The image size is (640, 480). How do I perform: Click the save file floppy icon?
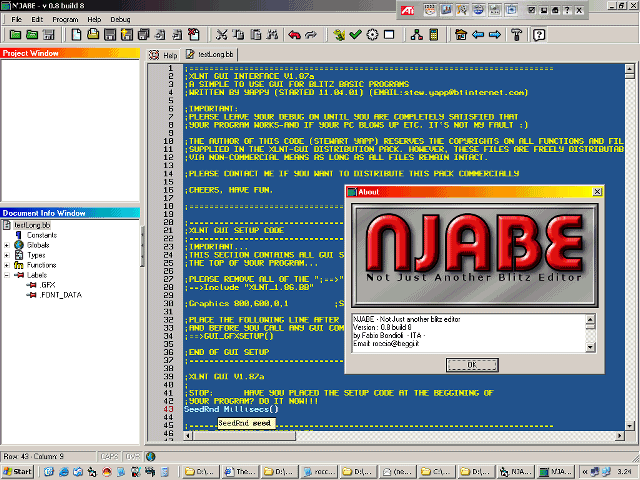(110, 35)
